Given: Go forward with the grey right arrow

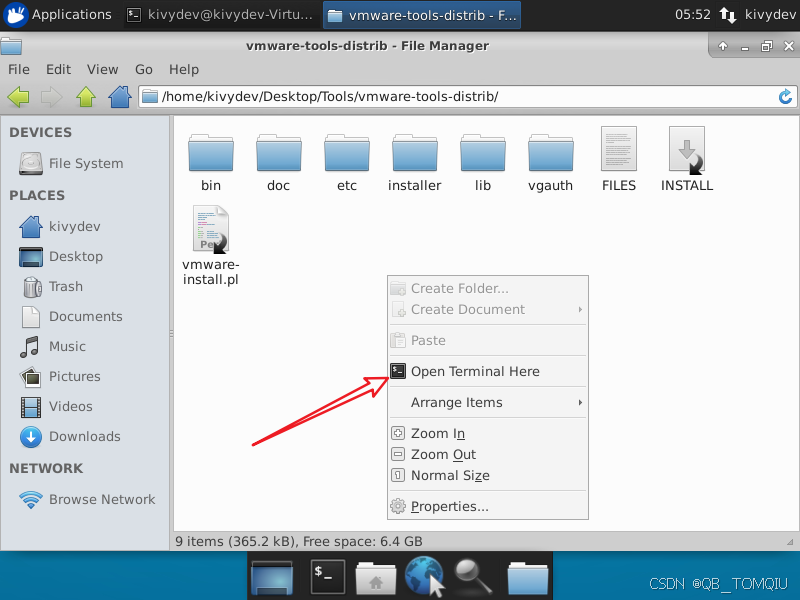Looking at the screenshot, I should point(52,96).
